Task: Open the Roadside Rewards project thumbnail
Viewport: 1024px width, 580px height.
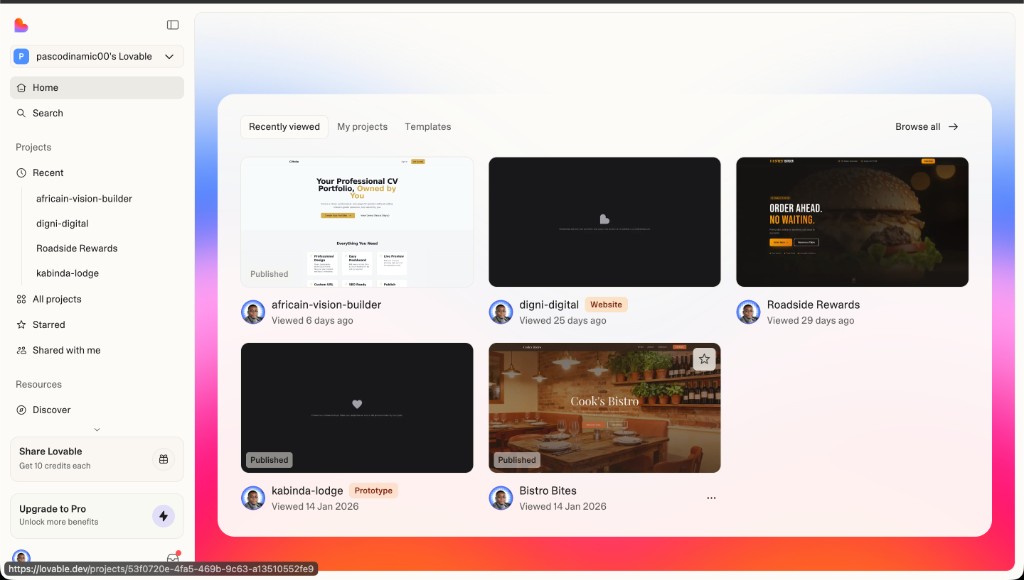Action: click(852, 222)
